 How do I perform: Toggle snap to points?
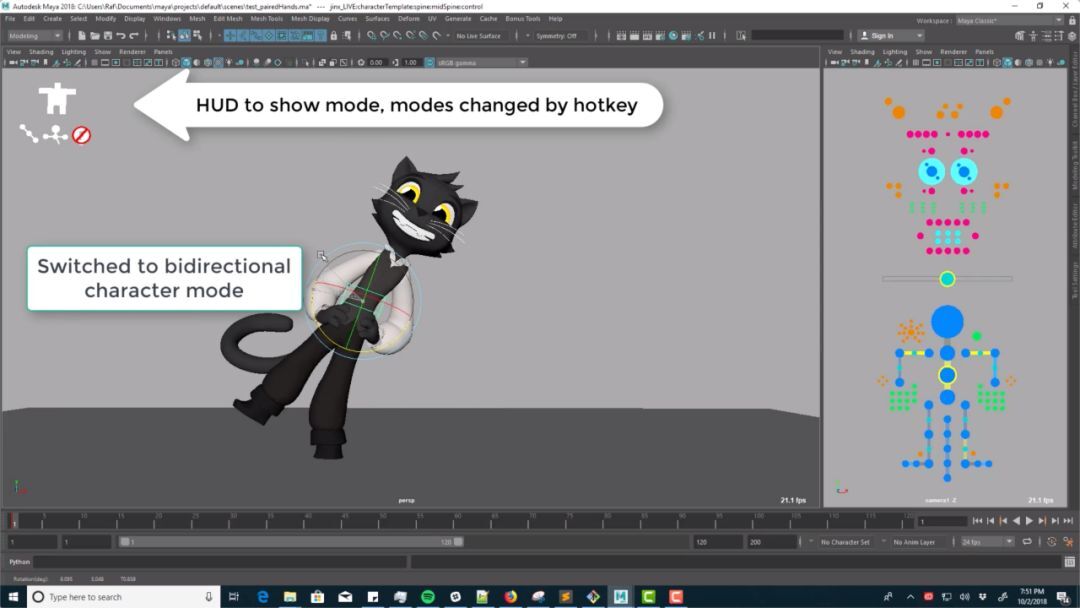click(x=397, y=35)
